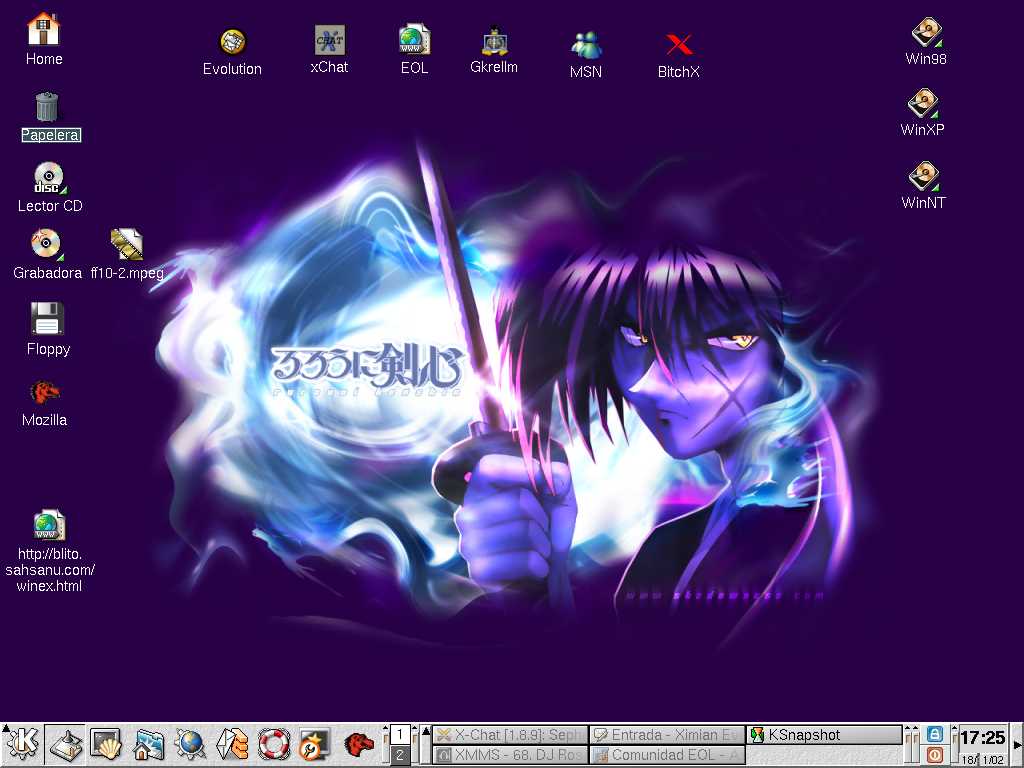
Task: Open the Lector CD icon
Action: (50, 178)
